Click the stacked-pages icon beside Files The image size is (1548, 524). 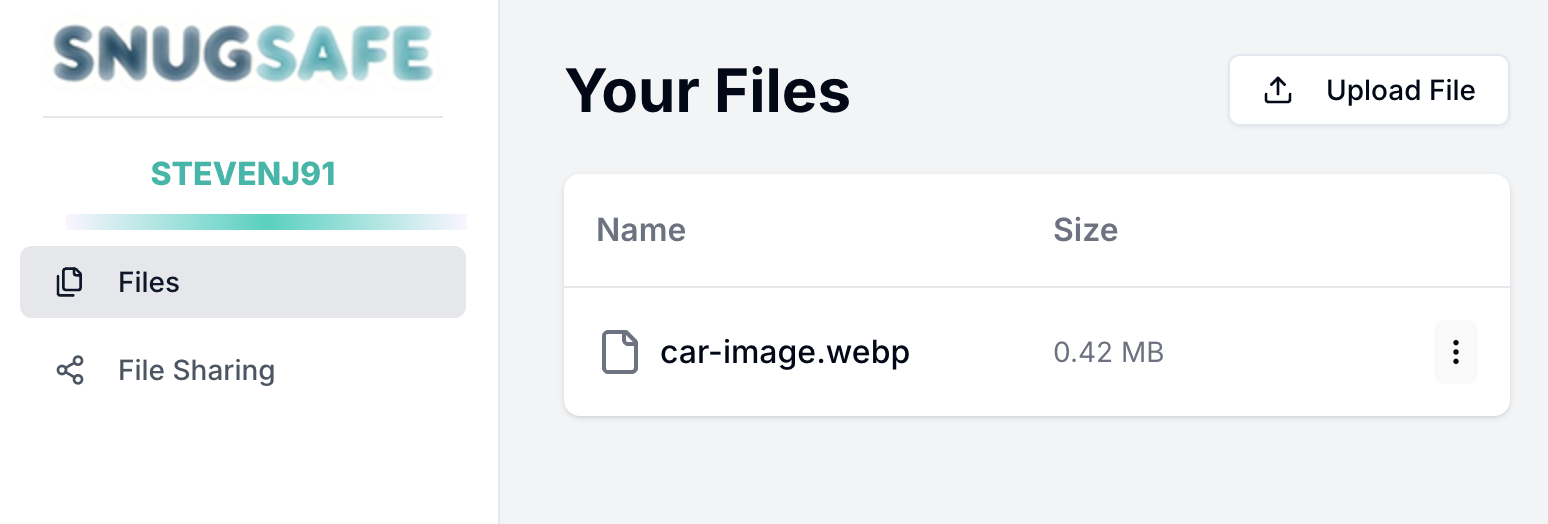pos(69,283)
